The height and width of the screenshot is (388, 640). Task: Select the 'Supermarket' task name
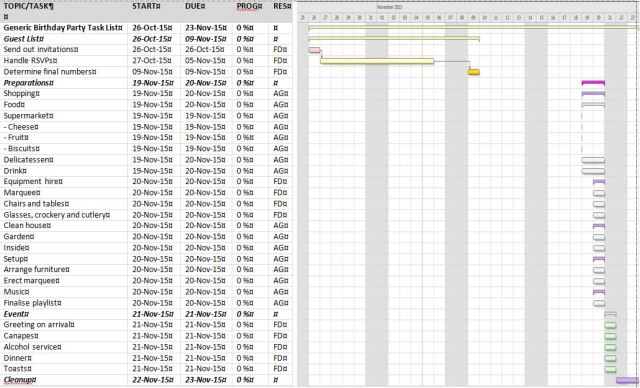(x=29, y=115)
